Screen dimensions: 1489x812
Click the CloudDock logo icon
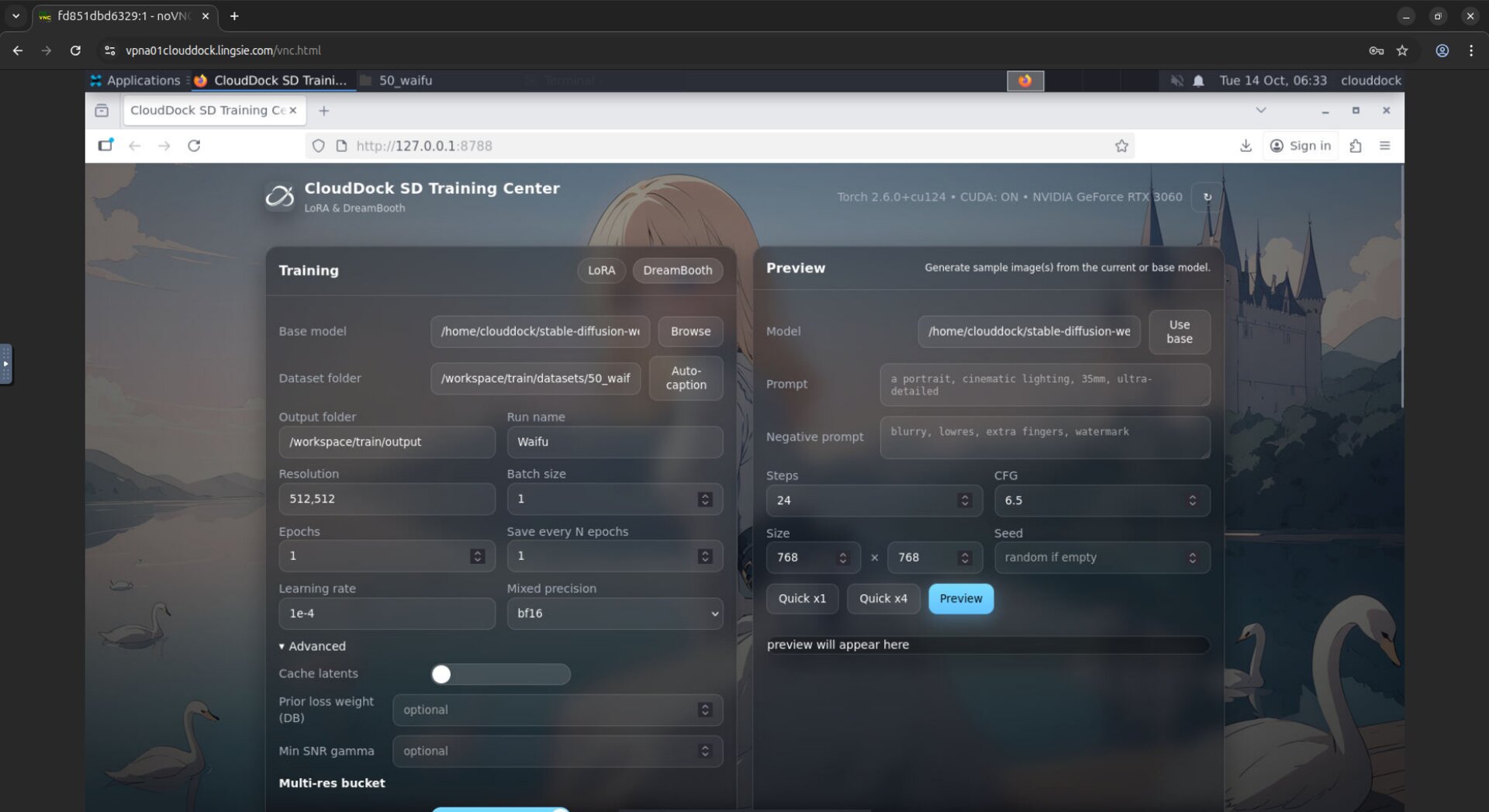pyautogui.click(x=279, y=197)
